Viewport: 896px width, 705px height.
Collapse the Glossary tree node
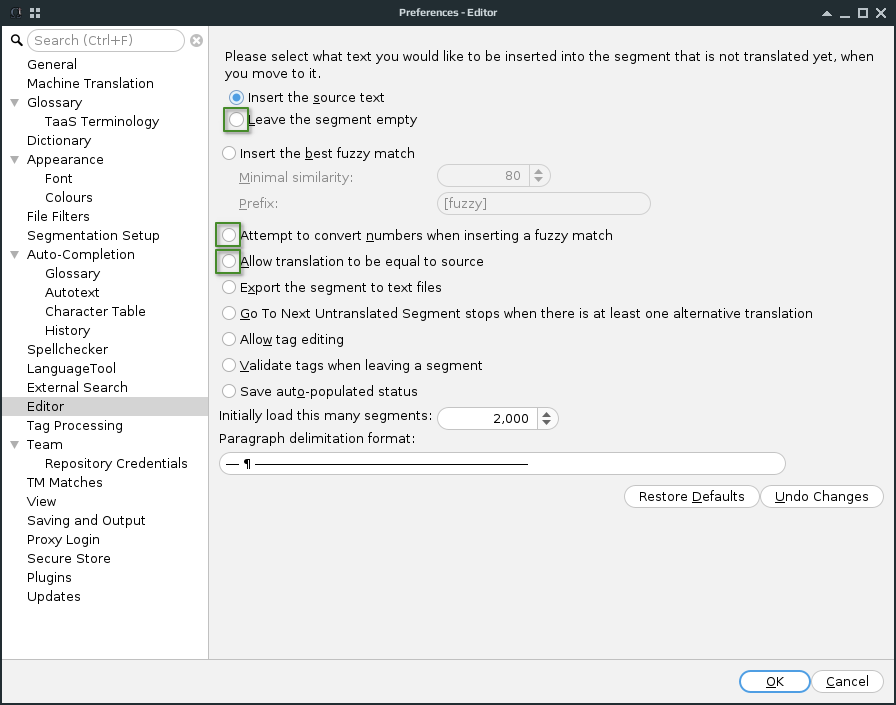point(15,103)
